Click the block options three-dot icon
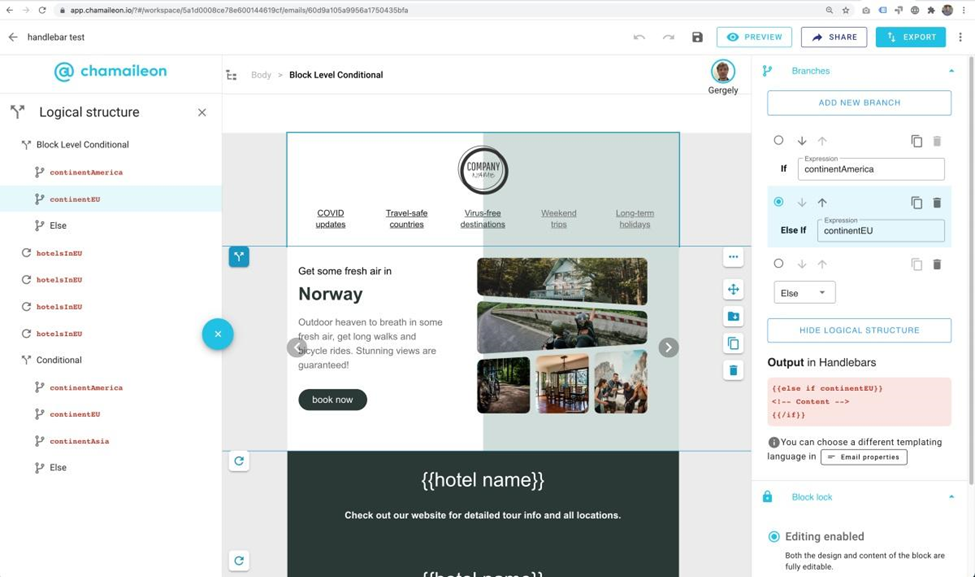 click(733, 257)
